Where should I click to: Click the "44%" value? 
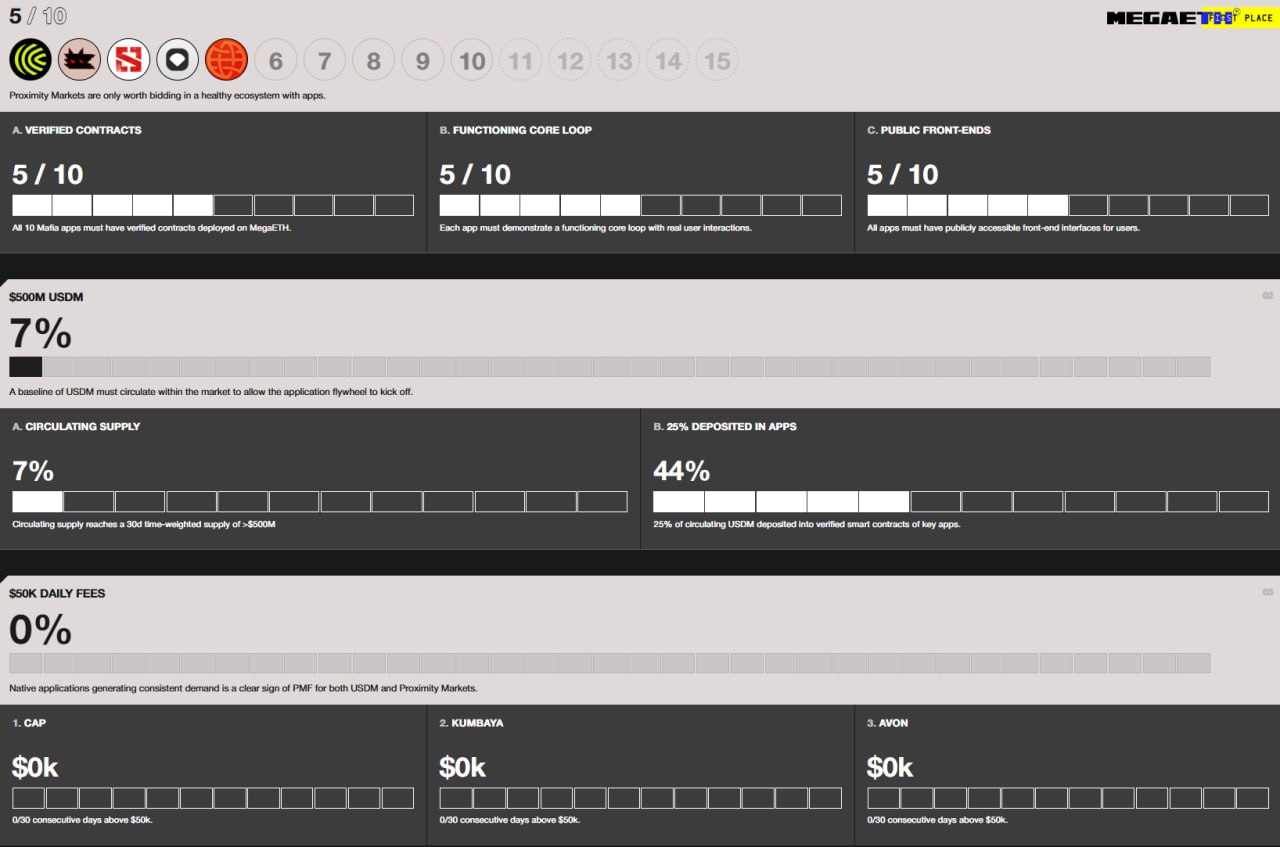pos(682,470)
